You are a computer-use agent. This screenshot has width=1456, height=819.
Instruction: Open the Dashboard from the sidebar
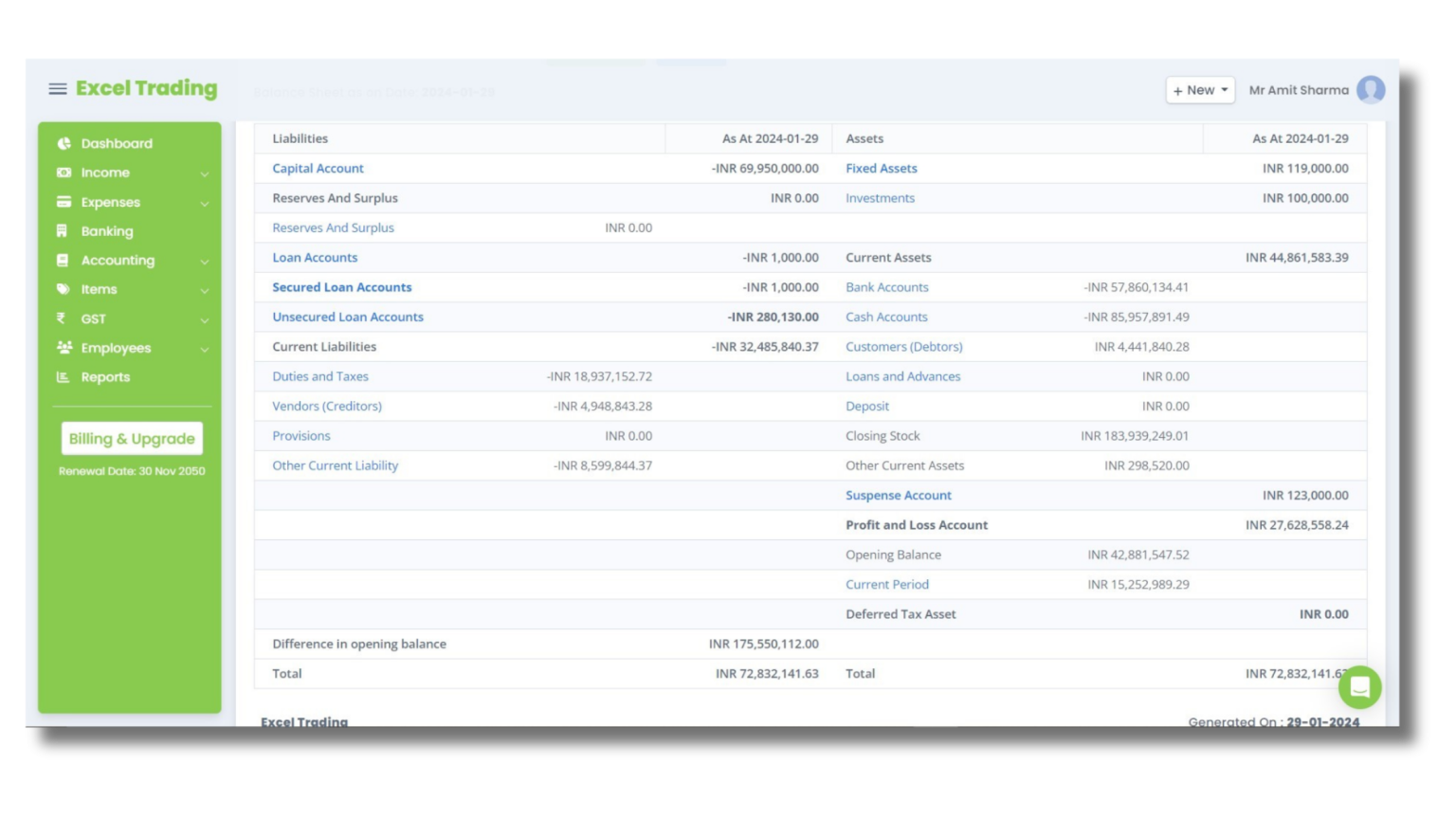[116, 143]
